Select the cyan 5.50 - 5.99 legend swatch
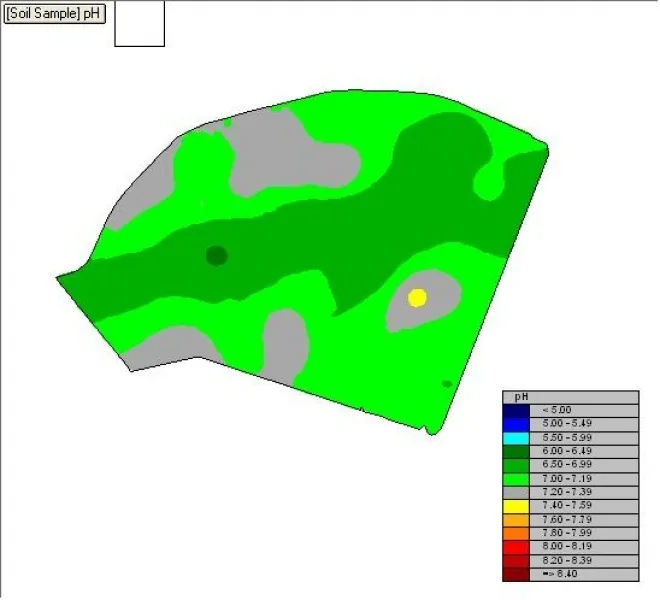660x600 pixels. click(x=516, y=438)
